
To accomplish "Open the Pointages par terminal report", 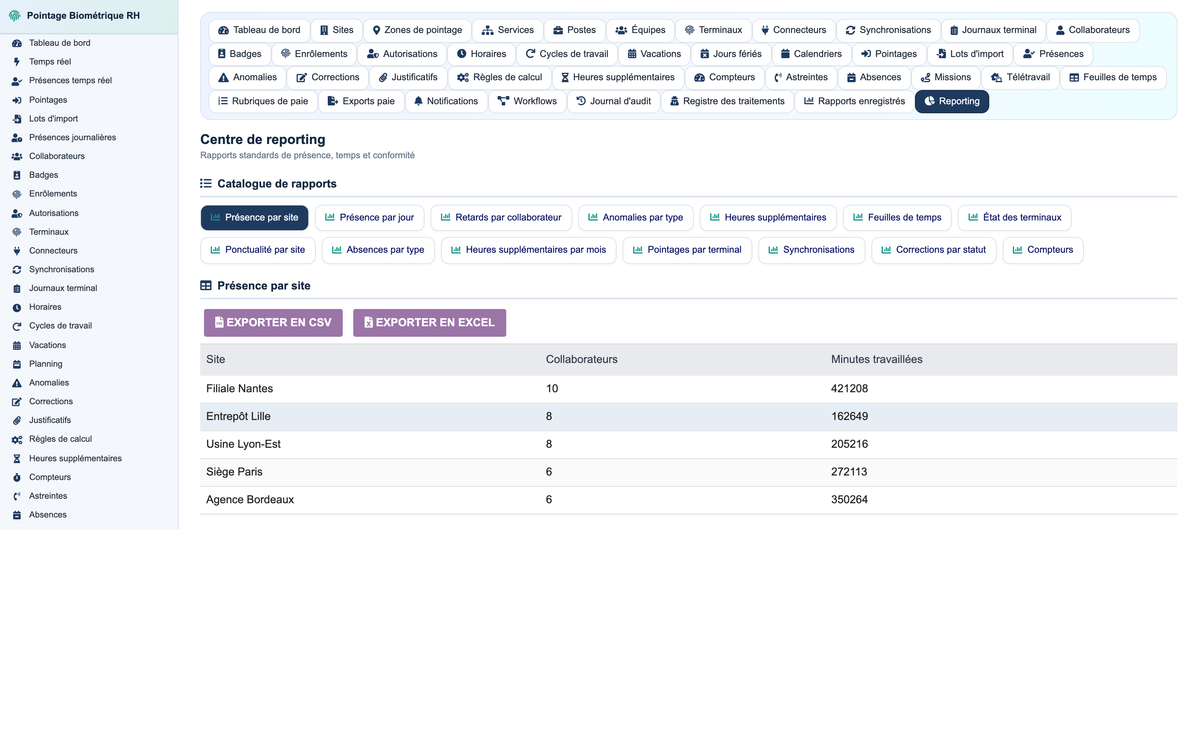I will click(687, 250).
